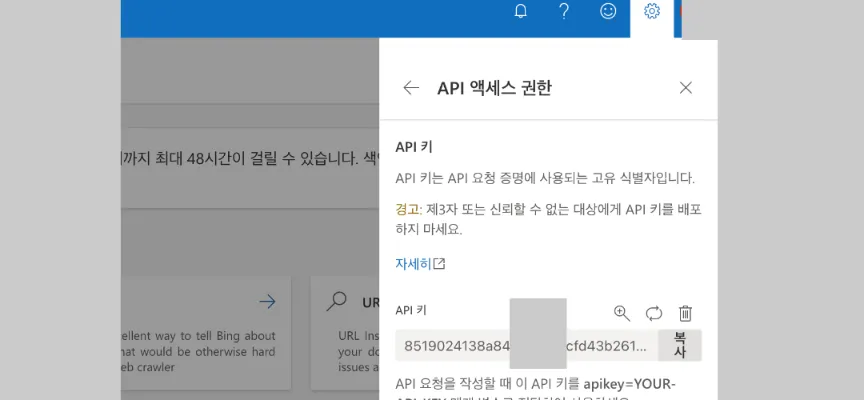The width and height of the screenshot is (864, 400).
Task: Click the API 키 section heading
Action: coord(414,147)
